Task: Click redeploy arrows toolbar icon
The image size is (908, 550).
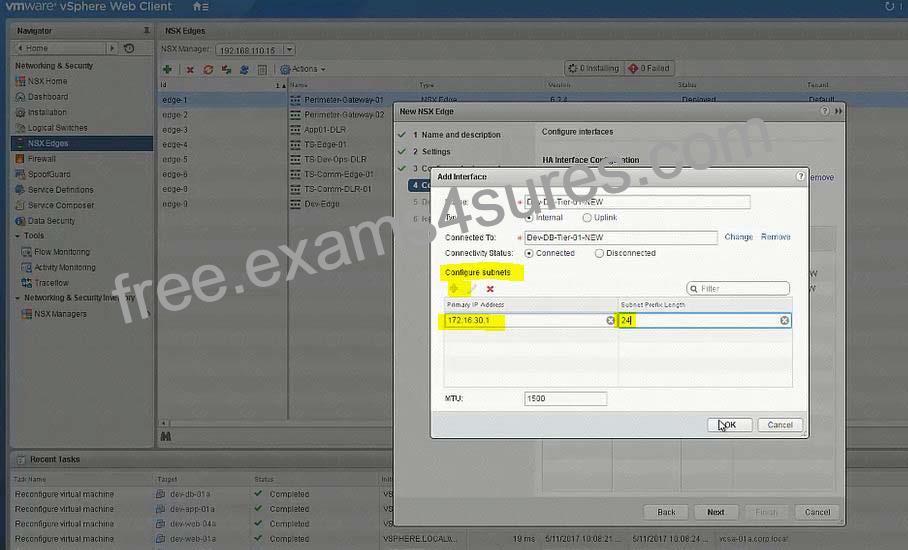Action: [226, 69]
